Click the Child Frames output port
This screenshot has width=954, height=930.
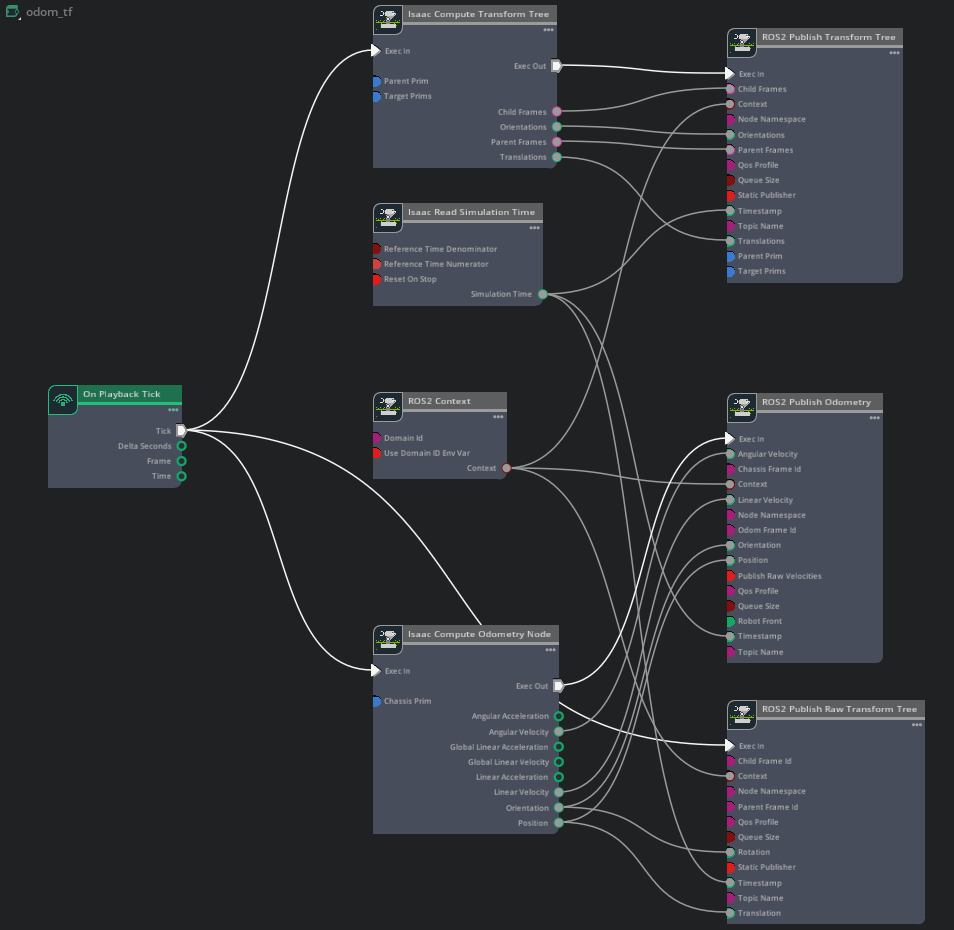(x=557, y=112)
